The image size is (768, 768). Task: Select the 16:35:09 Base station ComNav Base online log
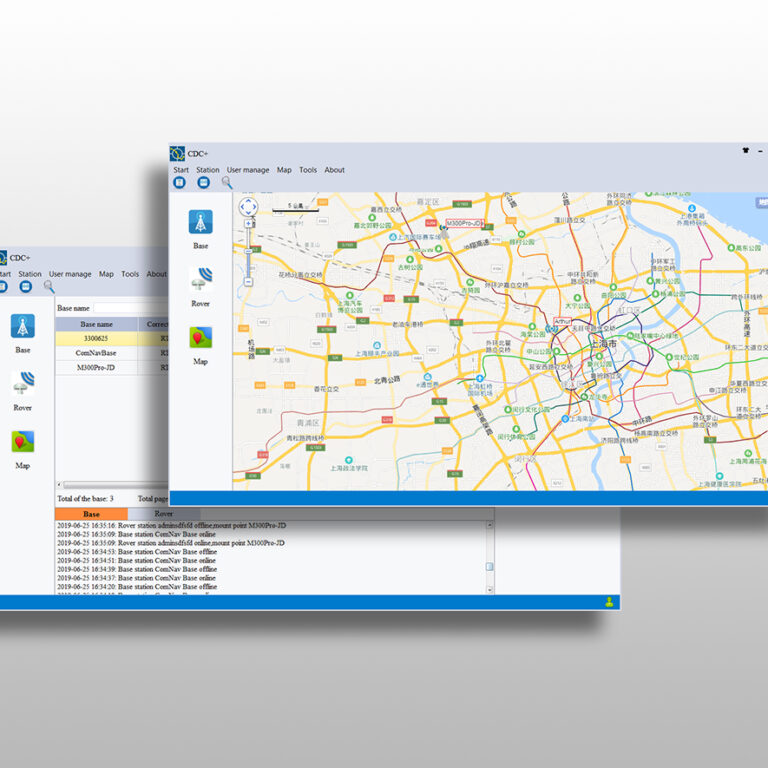coord(136,534)
